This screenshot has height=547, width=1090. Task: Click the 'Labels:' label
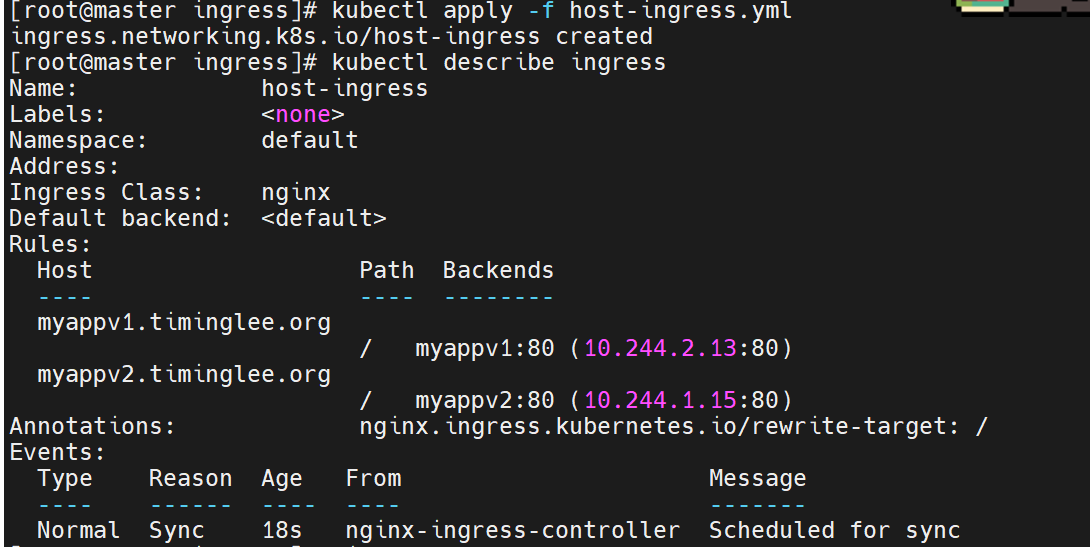57,114
